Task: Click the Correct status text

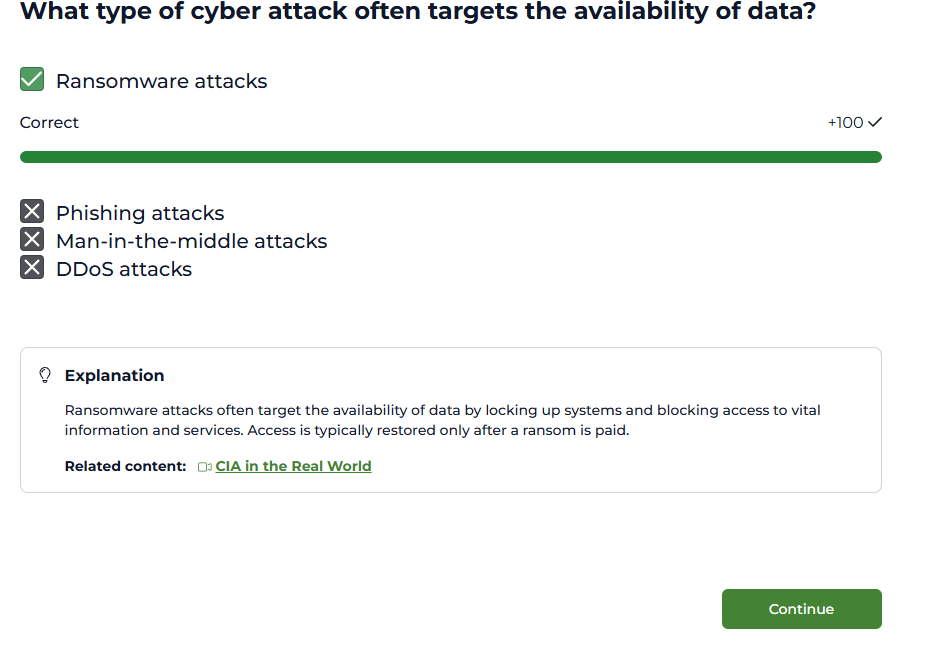Action: coord(49,122)
